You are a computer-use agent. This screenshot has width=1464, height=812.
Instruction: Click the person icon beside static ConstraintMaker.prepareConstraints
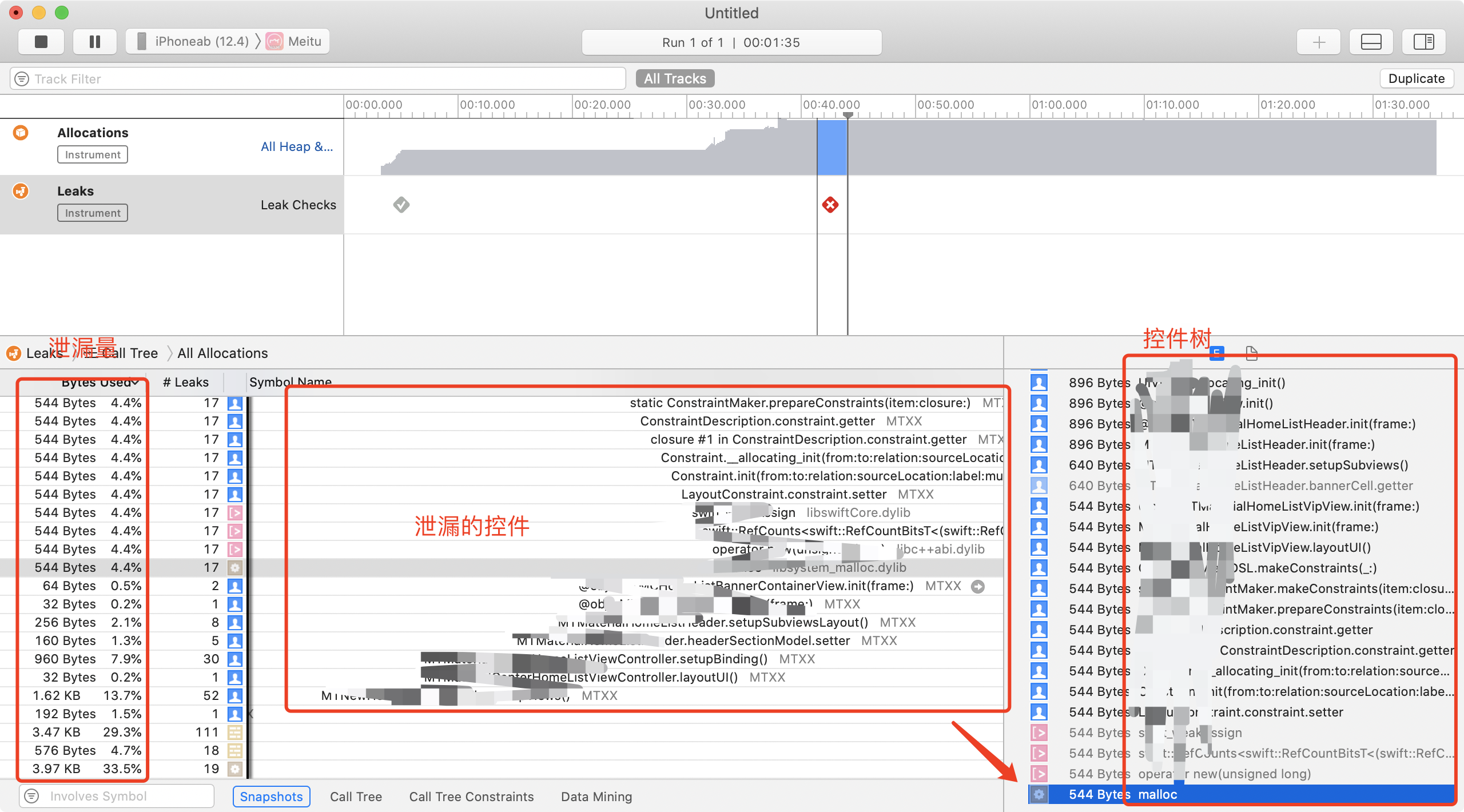(234, 403)
